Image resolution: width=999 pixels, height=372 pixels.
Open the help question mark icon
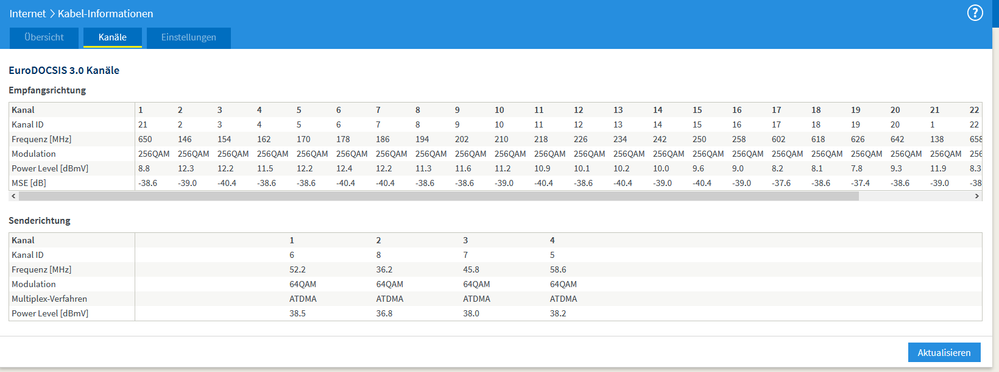pos(975,13)
